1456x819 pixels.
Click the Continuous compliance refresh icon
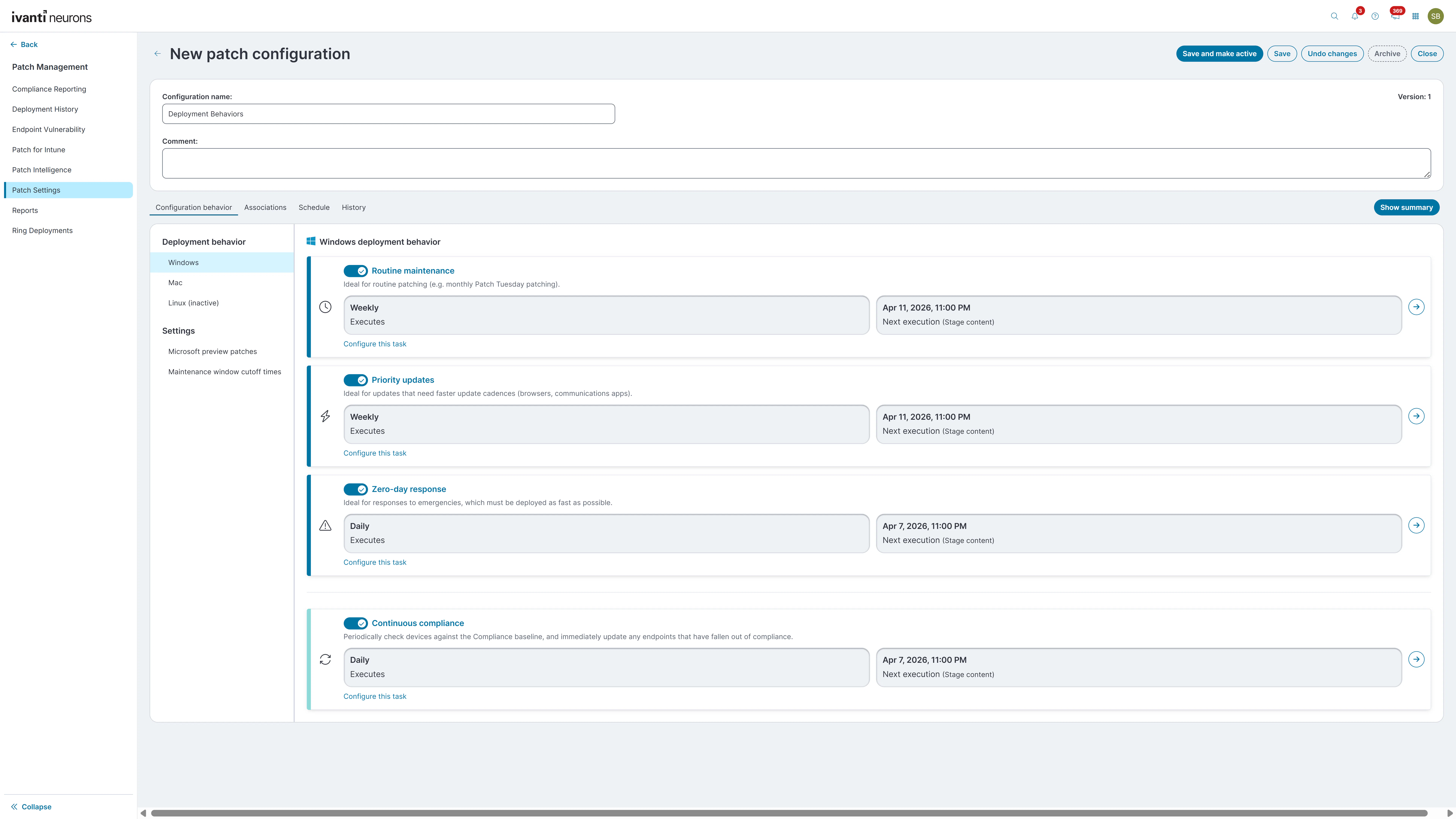coord(325,659)
